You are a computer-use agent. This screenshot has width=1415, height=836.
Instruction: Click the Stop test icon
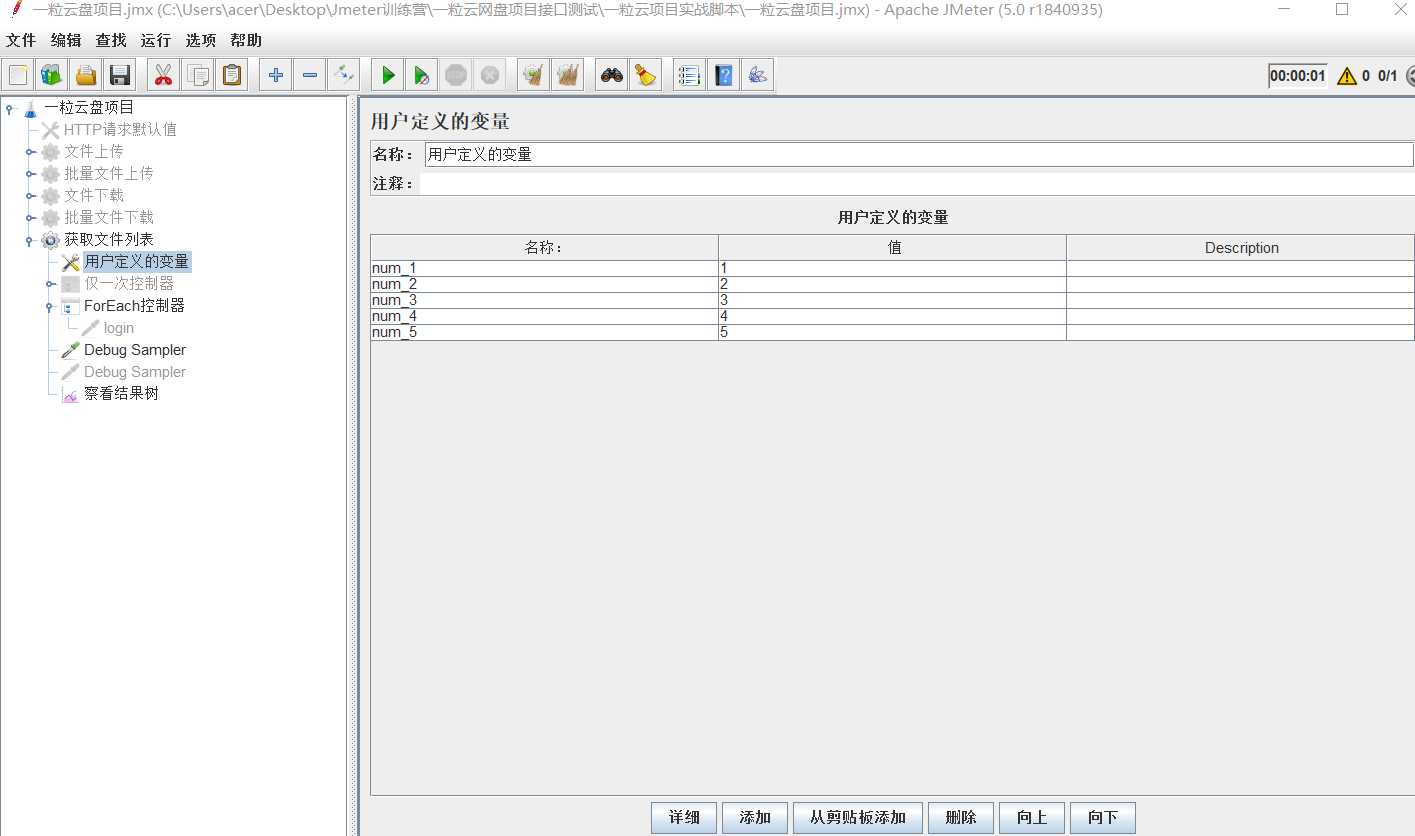click(x=456, y=75)
